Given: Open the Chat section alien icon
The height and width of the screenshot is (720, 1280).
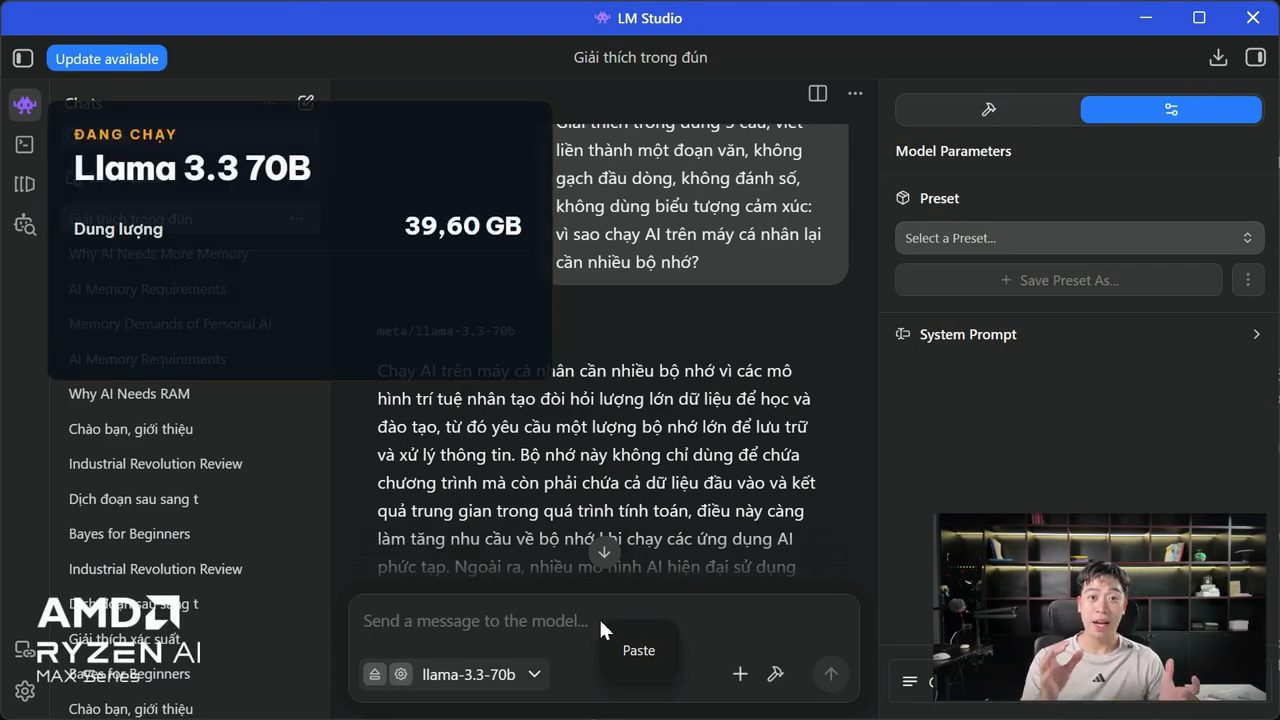Looking at the screenshot, I should 25,104.
